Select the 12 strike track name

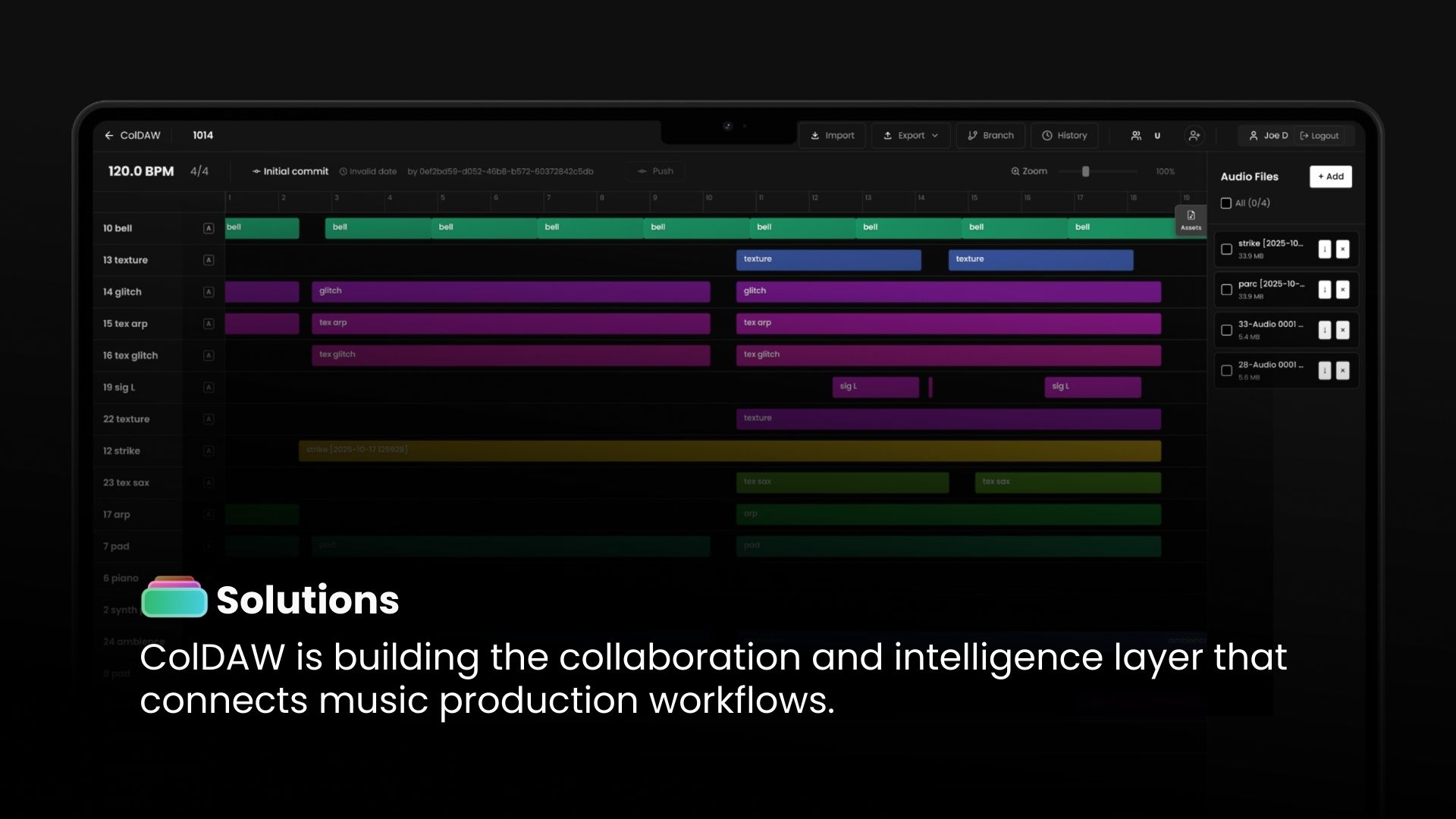(121, 451)
